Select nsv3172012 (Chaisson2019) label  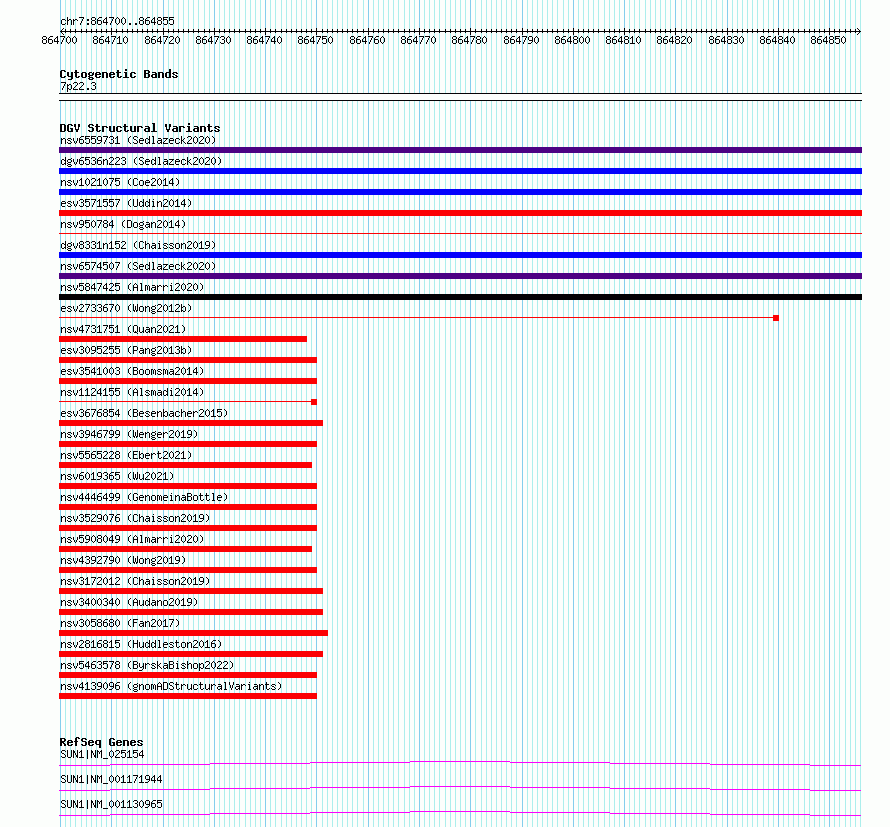tap(135, 581)
